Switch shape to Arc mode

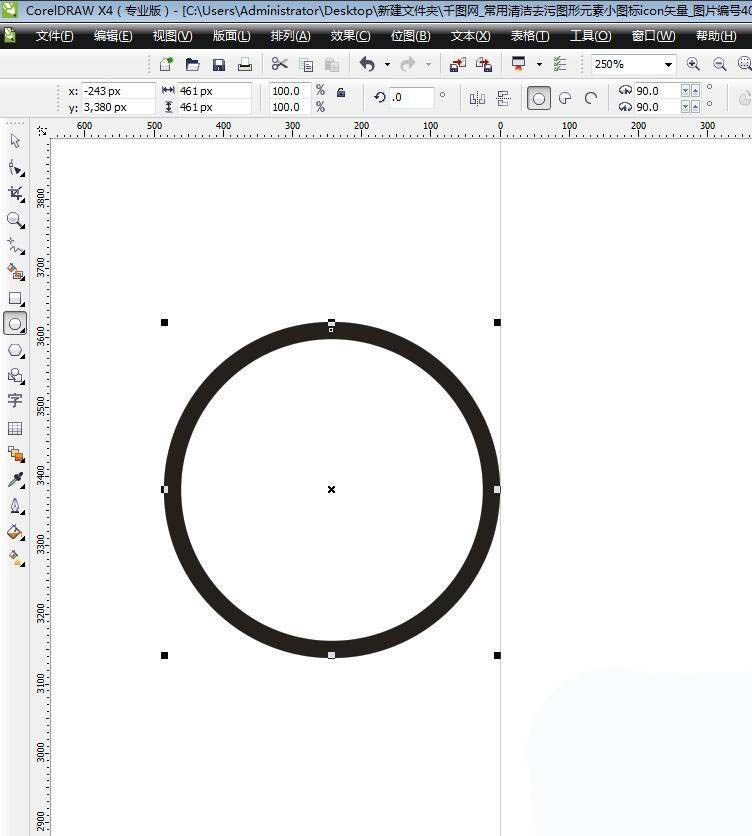pos(591,99)
